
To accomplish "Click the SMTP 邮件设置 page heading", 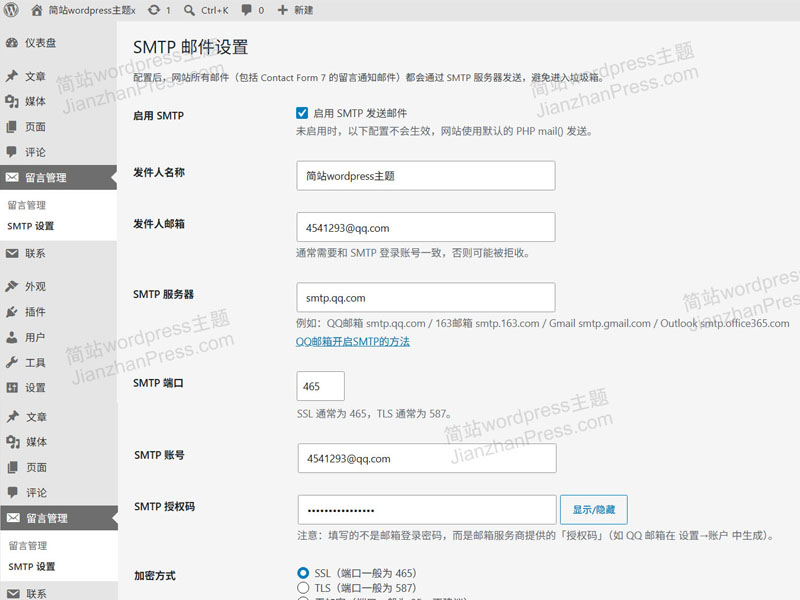I will point(191,47).
